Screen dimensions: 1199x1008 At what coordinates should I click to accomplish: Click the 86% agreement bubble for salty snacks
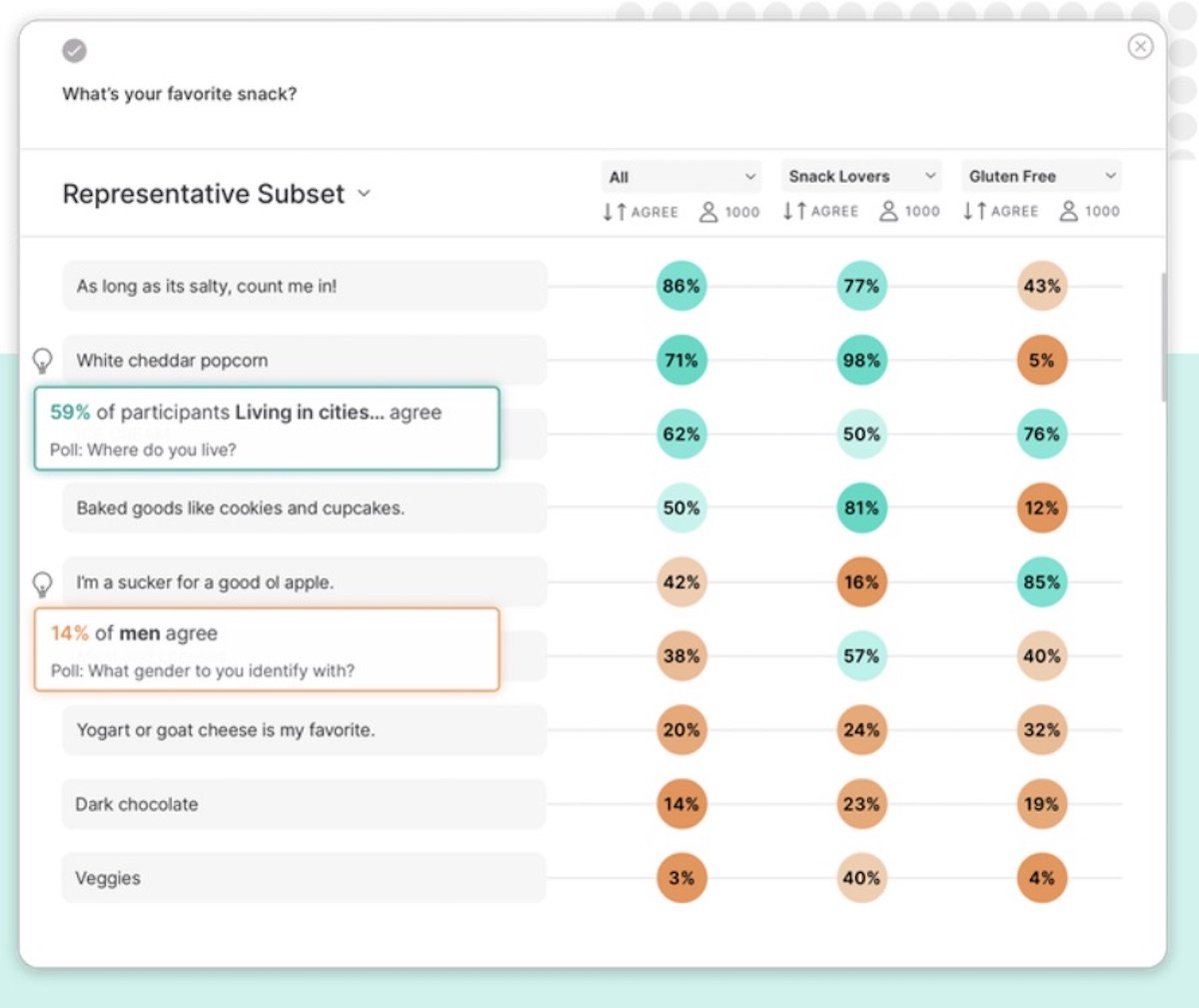click(x=681, y=286)
